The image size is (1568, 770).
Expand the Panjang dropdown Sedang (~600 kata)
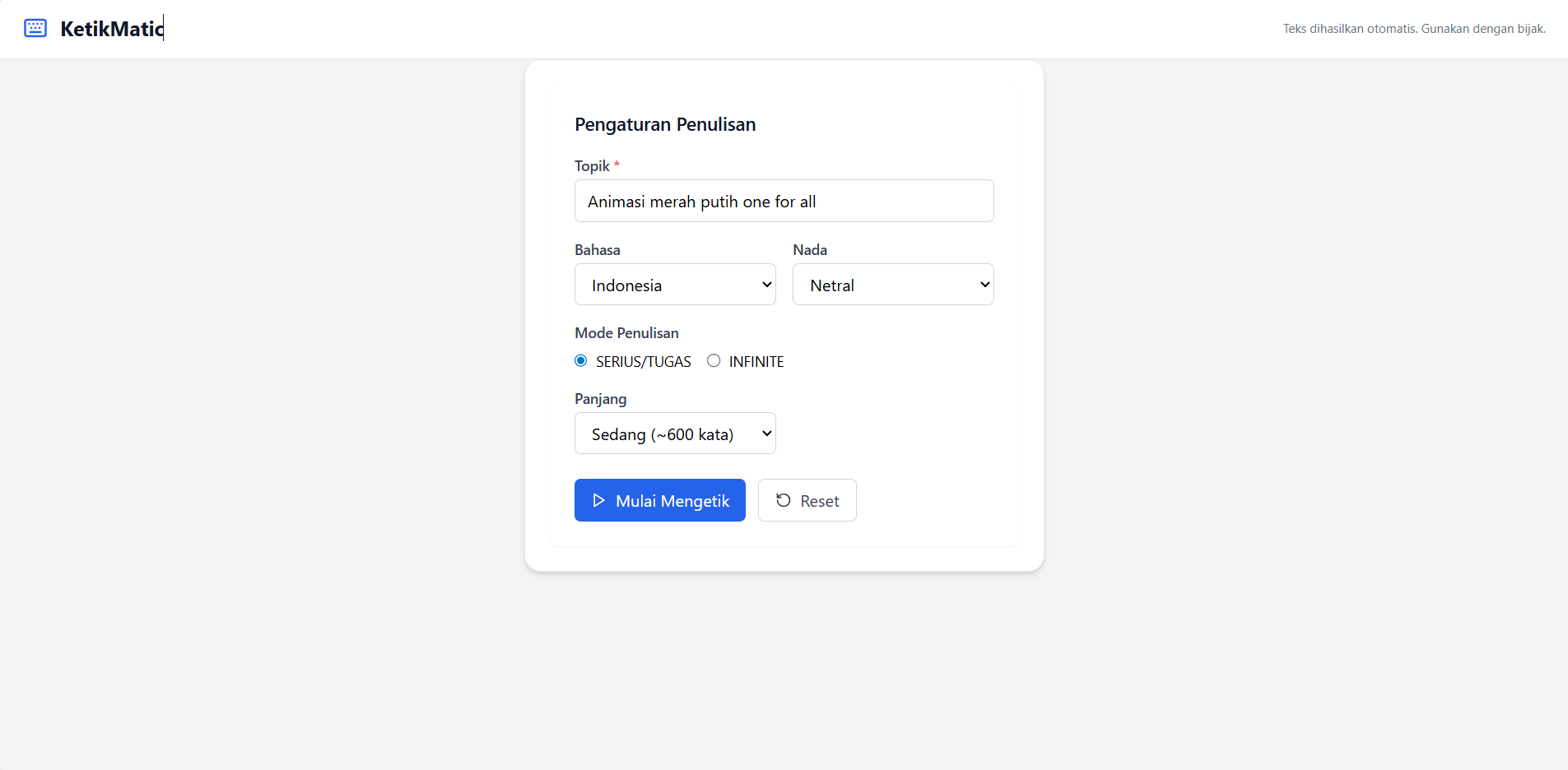click(675, 434)
